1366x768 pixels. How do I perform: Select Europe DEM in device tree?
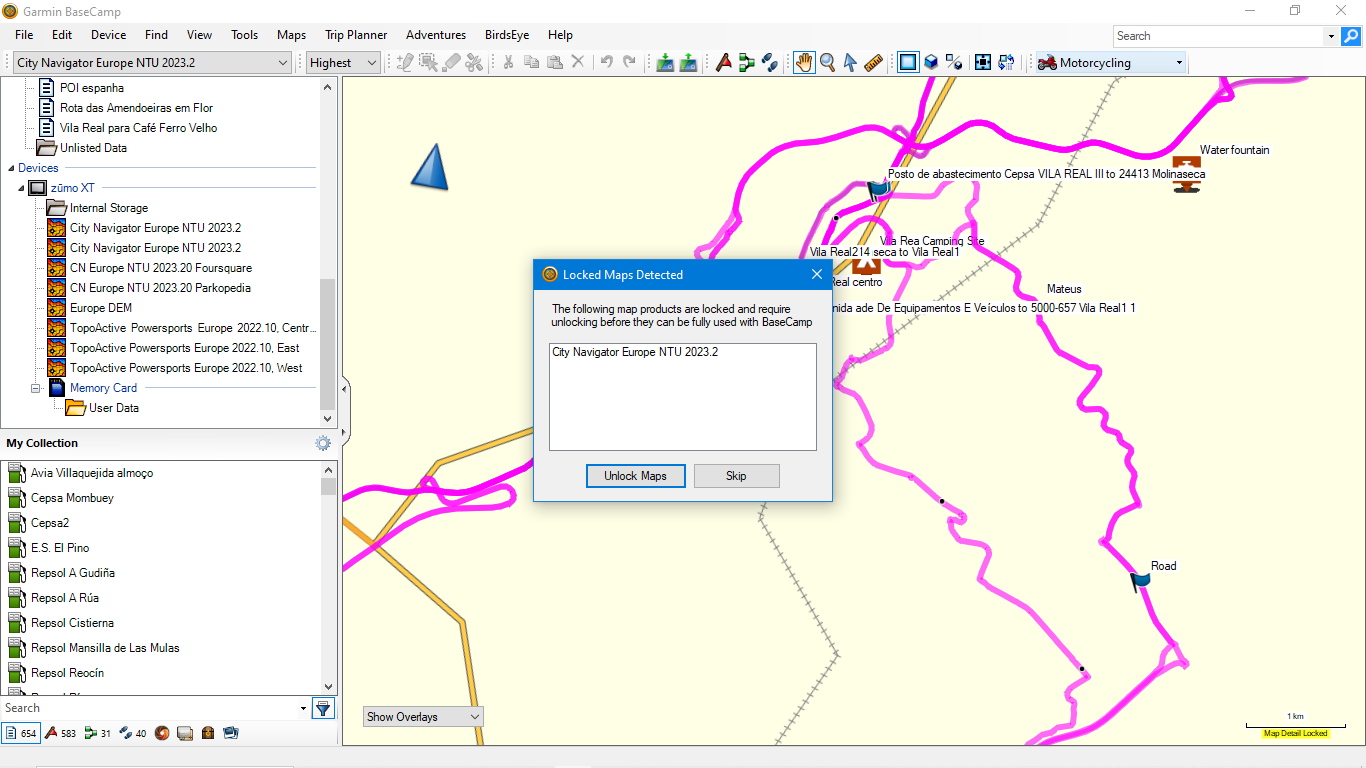[101, 308]
